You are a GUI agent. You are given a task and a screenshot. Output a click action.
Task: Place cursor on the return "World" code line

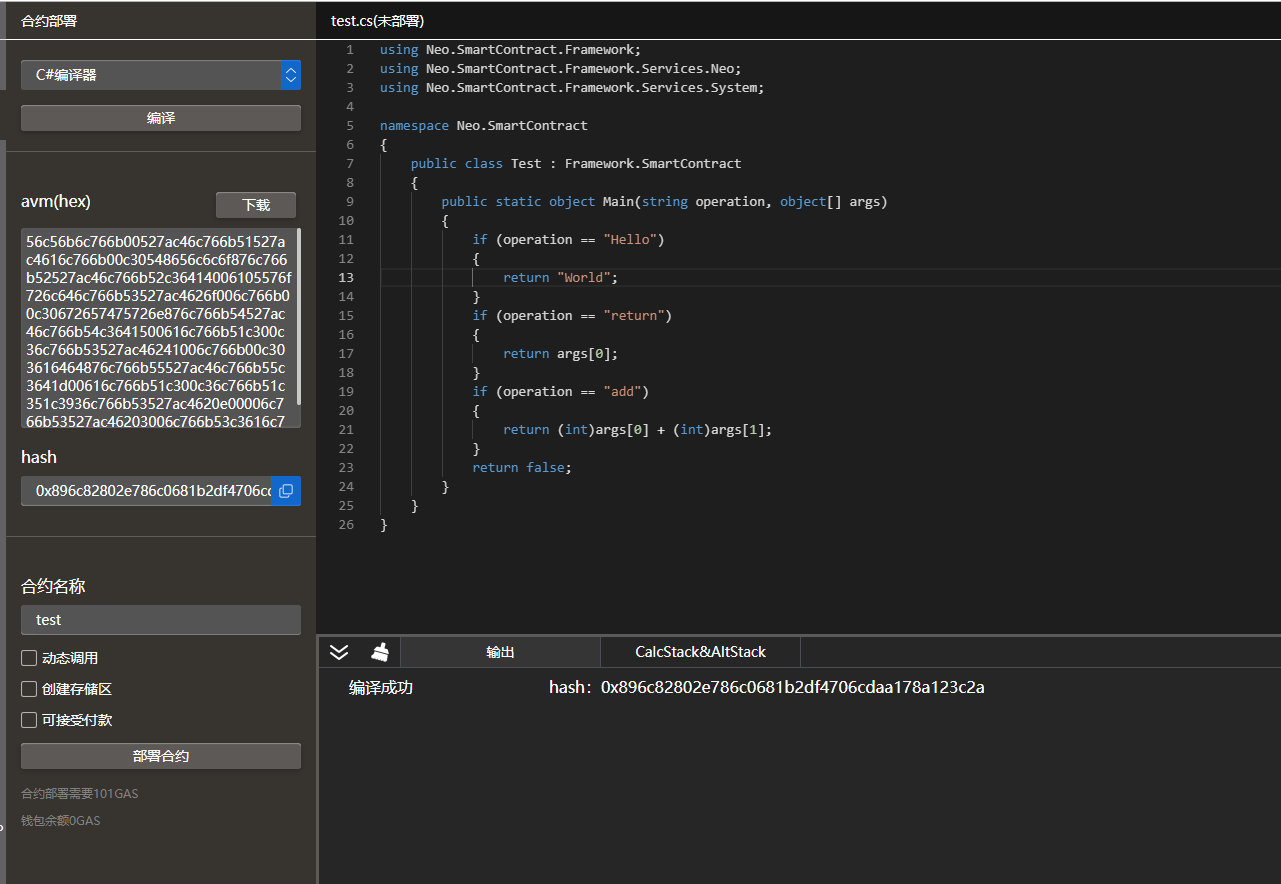pyautogui.click(x=560, y=278)
